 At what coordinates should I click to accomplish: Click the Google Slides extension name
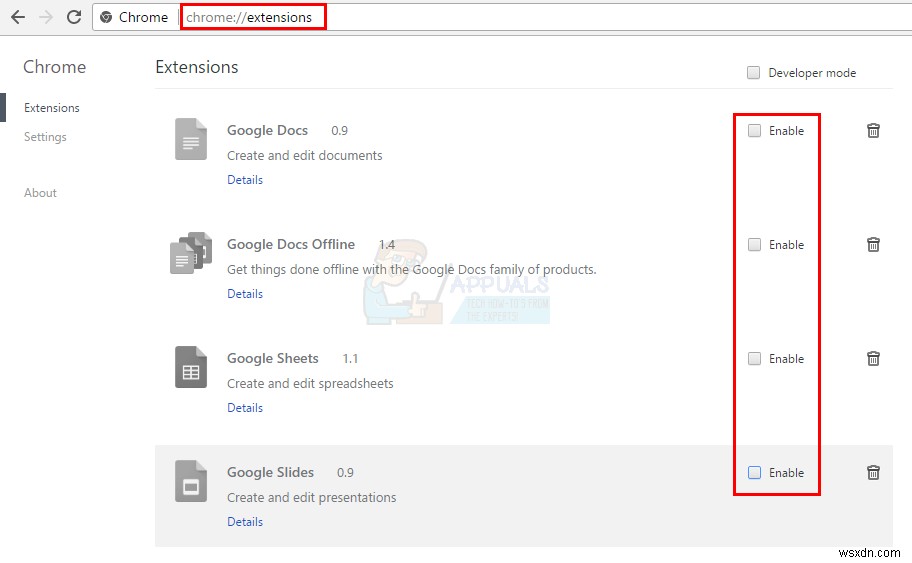[270, 472]
